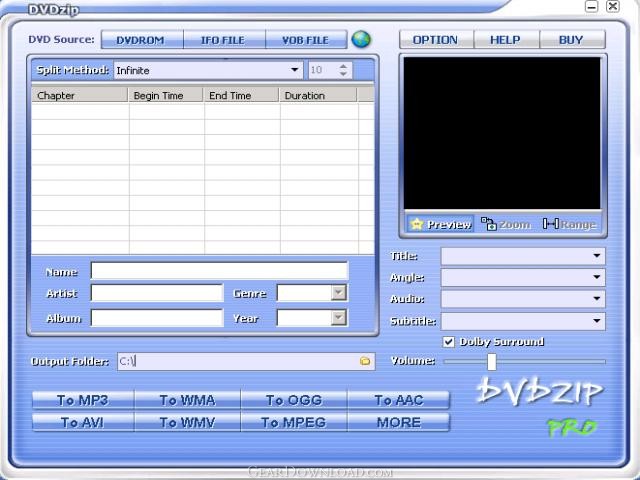Click the Range selection button

569,224
